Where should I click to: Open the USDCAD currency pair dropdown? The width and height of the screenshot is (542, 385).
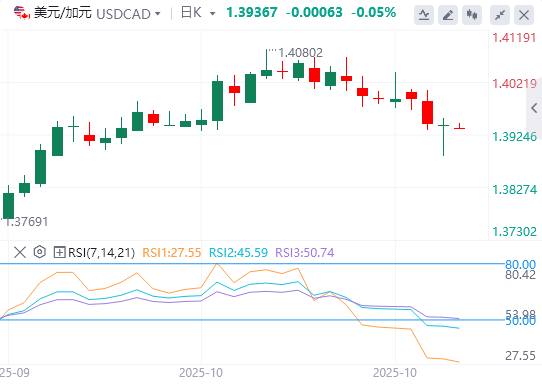(x=128, y=14)
